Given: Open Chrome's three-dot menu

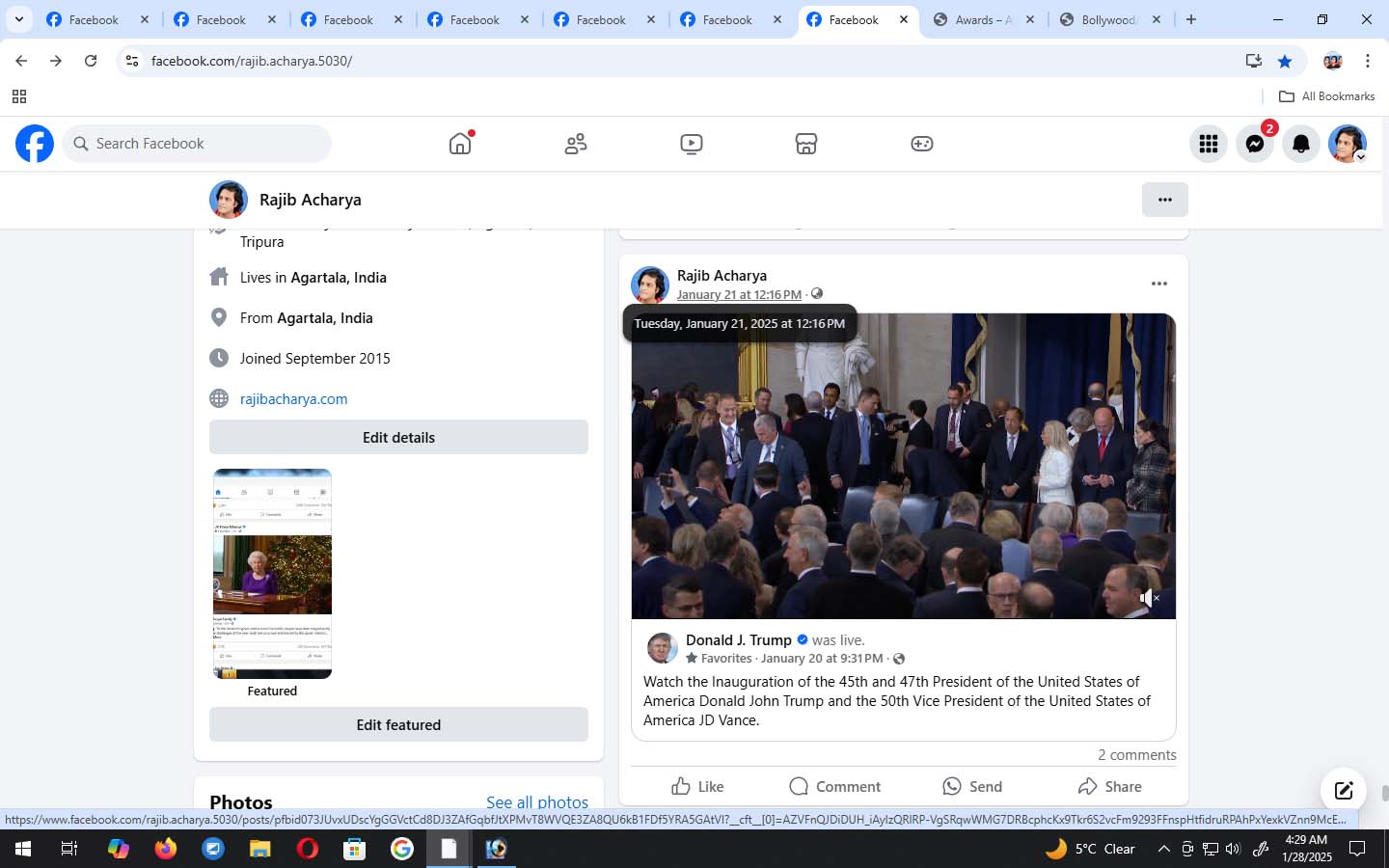Looking at the screenshot, I should [x=1367, y=61].
